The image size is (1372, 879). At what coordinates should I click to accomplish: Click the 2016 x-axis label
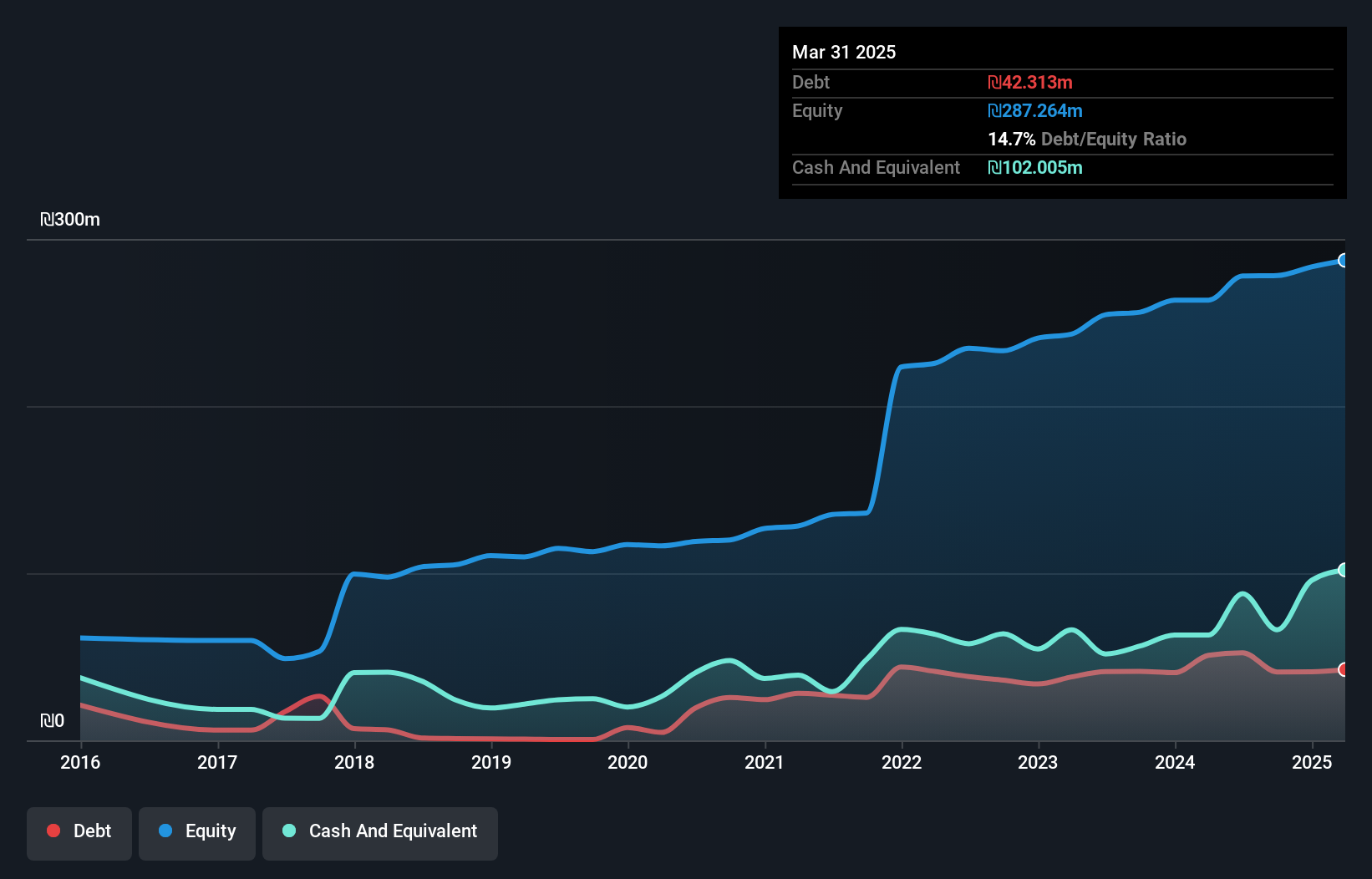pos(80,762)
